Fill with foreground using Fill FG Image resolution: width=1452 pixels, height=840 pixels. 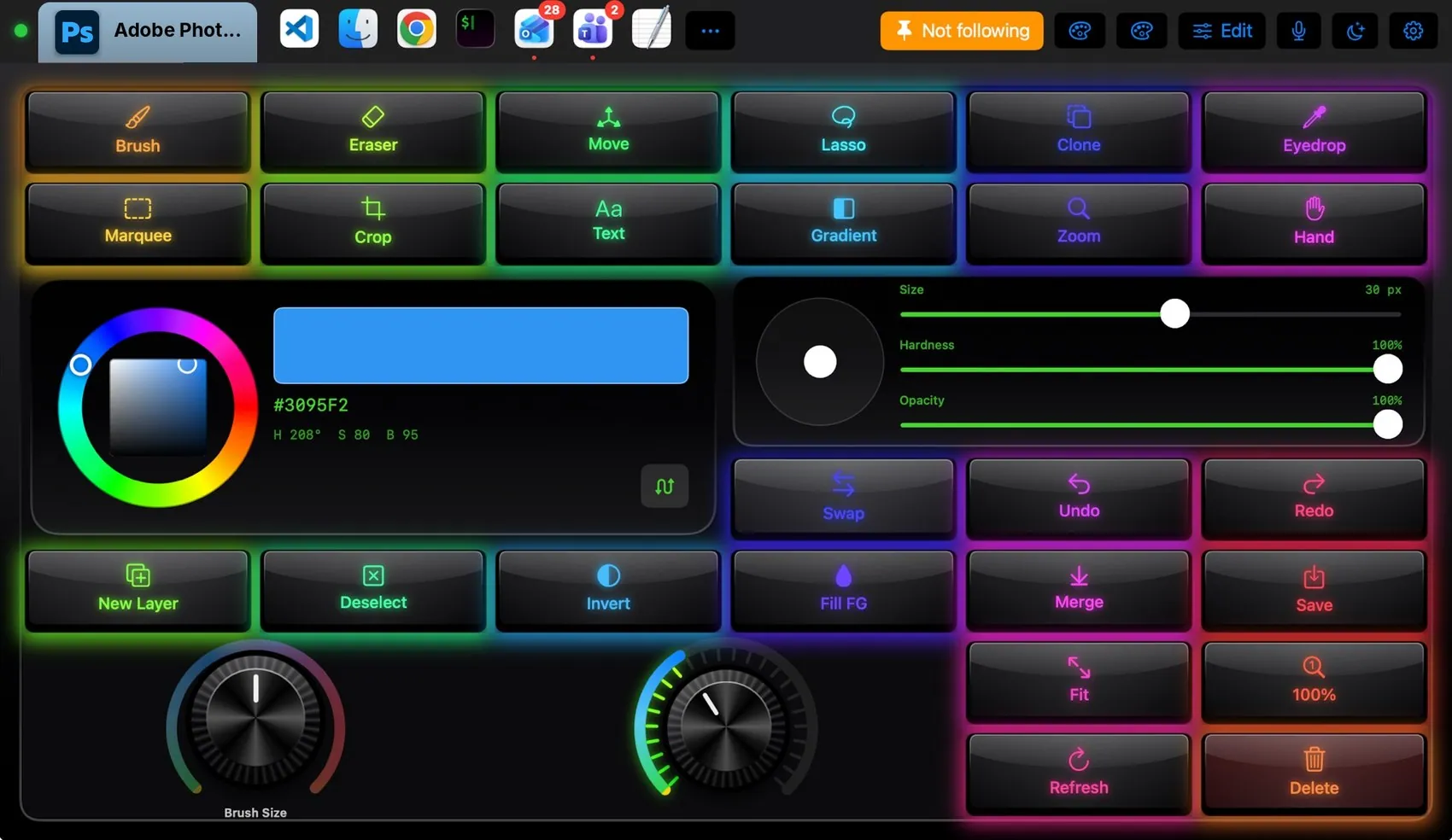click(x=843, y=590)
